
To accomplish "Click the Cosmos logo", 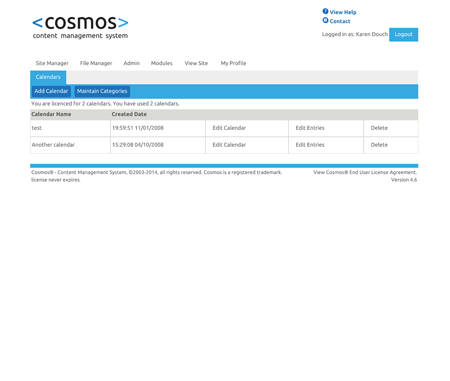I will click(x=80, y=27).
